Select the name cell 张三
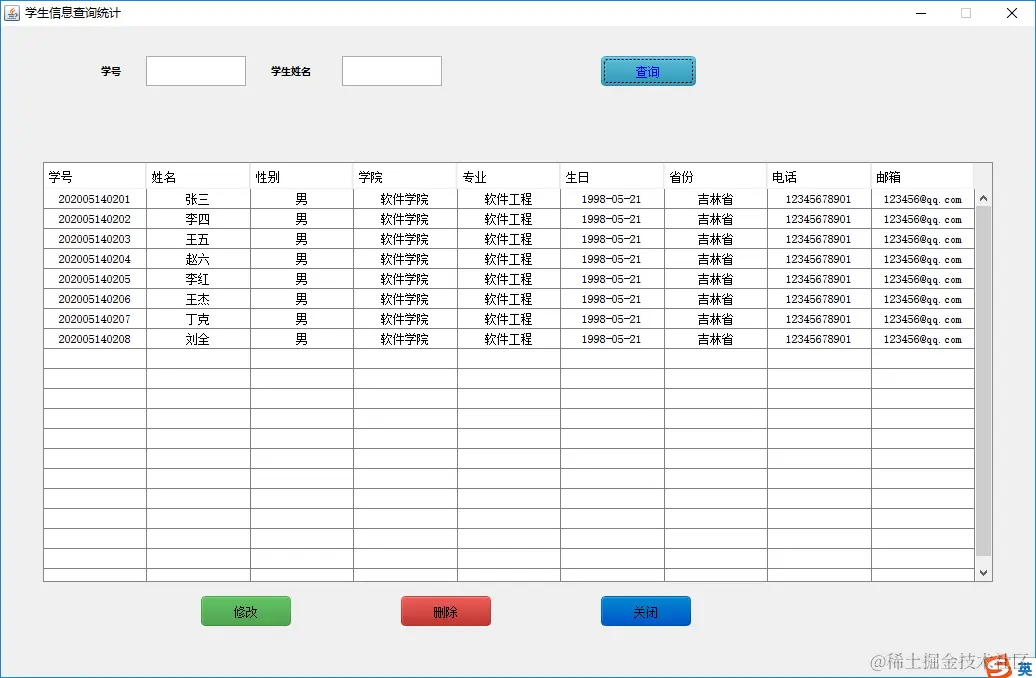This screenshot has width=1036, height=678. 198,199
